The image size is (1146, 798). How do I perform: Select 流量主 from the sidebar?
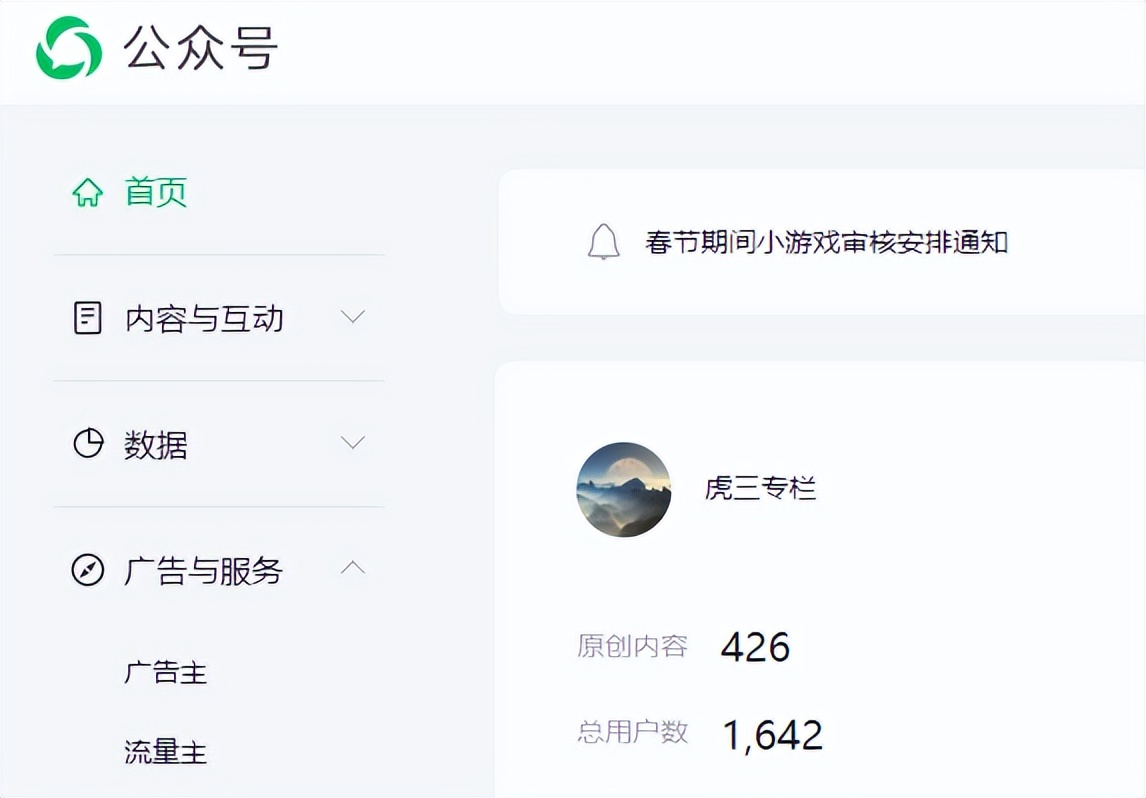click(x=166, y=755)
